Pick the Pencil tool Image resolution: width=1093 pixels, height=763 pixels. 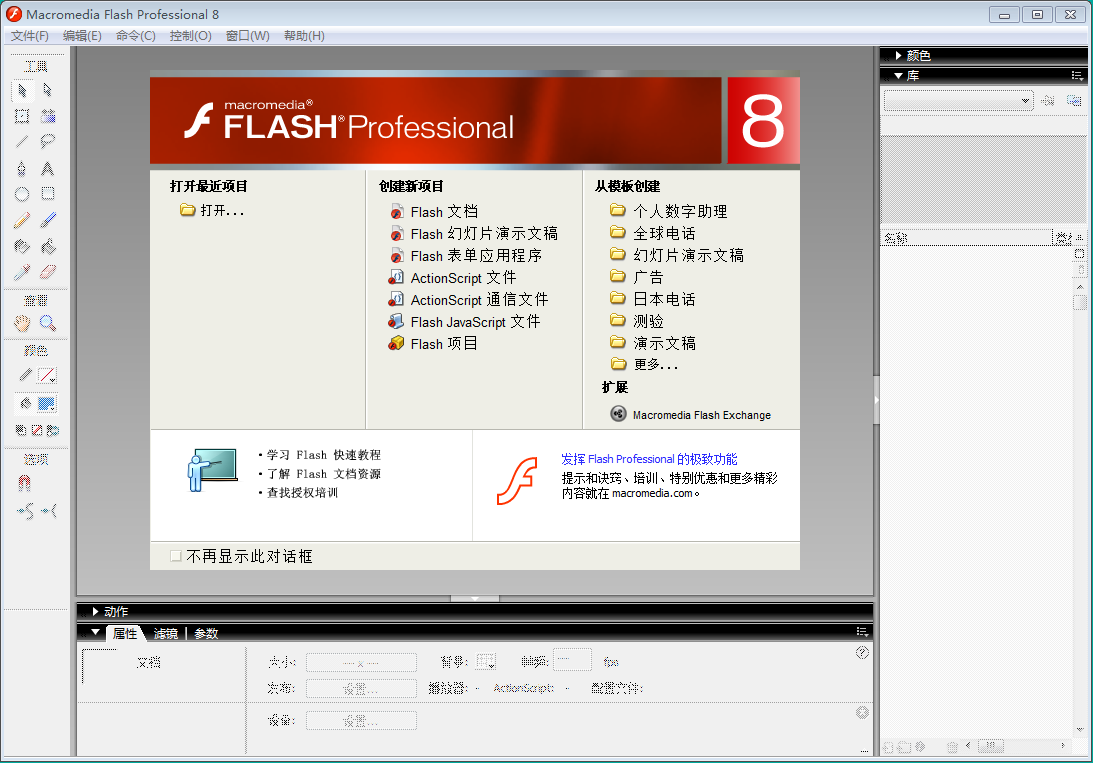point(22,220)
